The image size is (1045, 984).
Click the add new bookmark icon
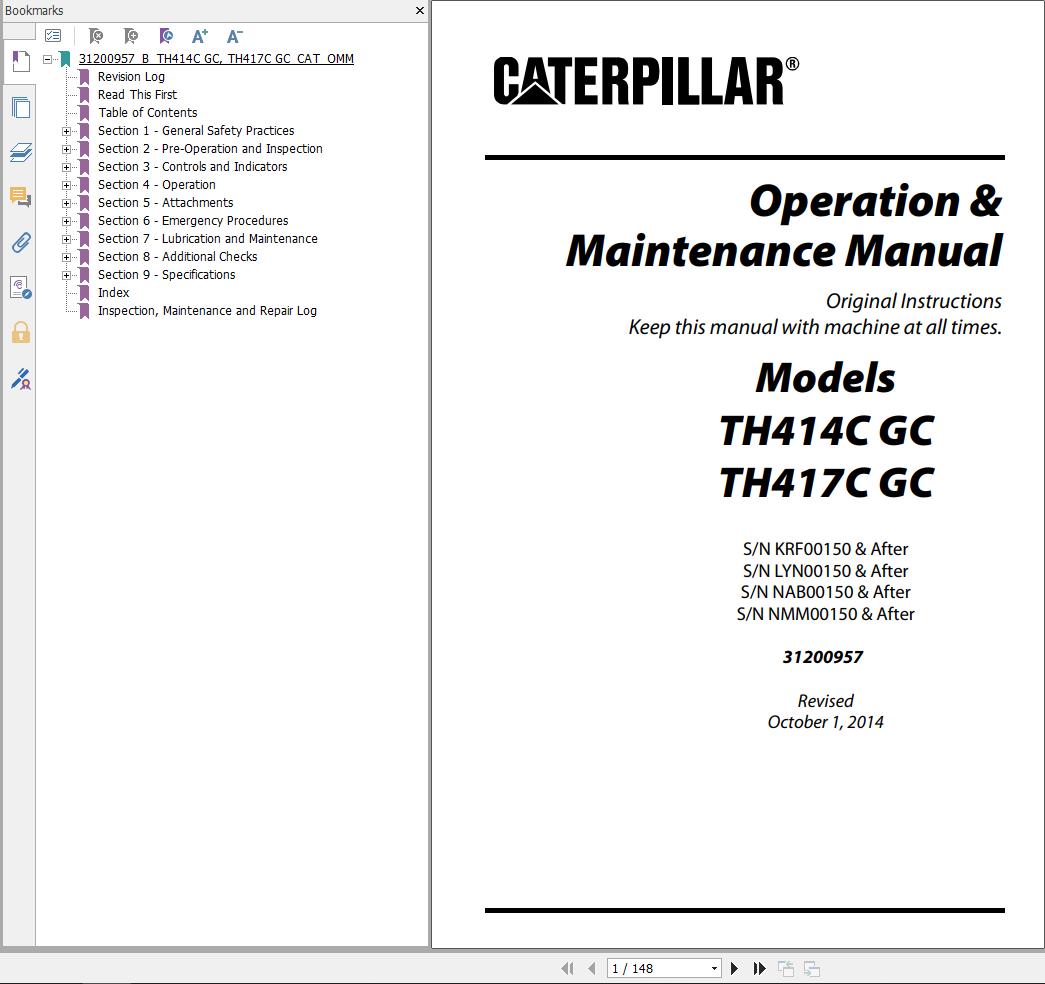(131, 36)
